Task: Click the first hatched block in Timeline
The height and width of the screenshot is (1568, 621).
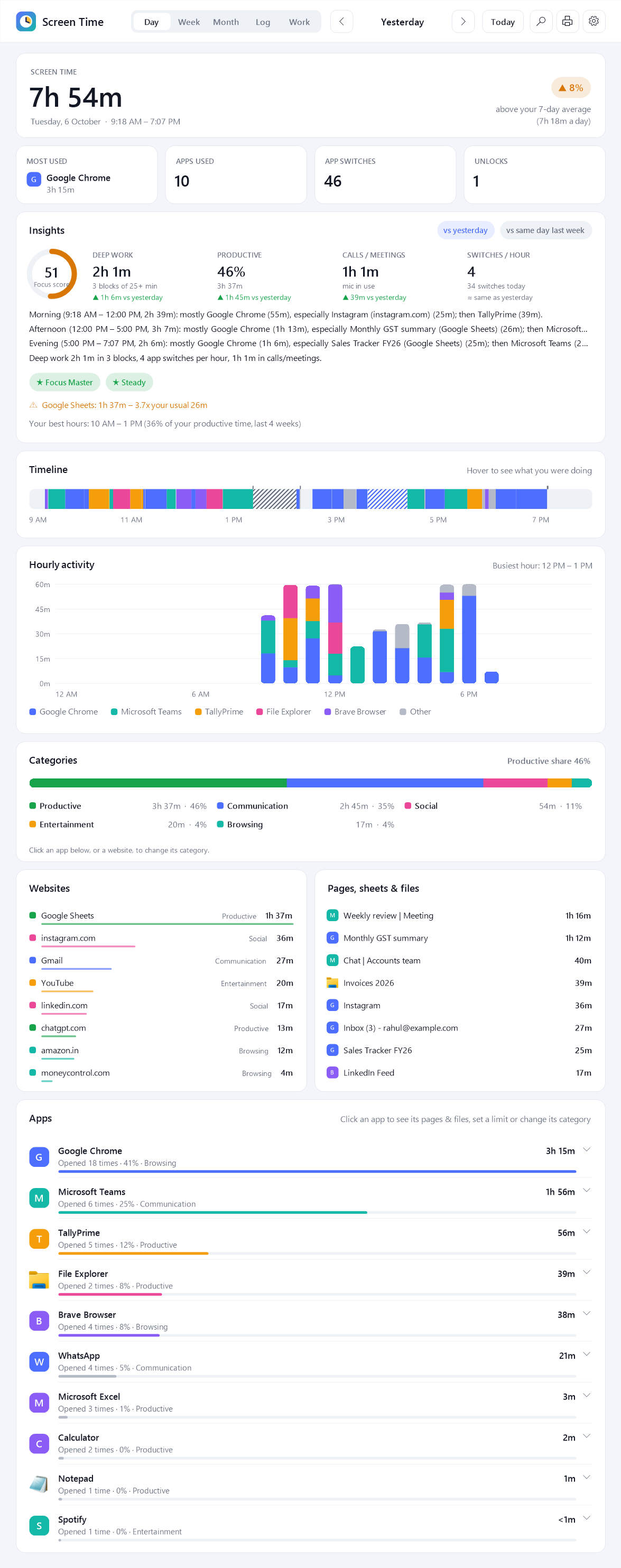Action: pyautogui.click(x=275, y=498)
